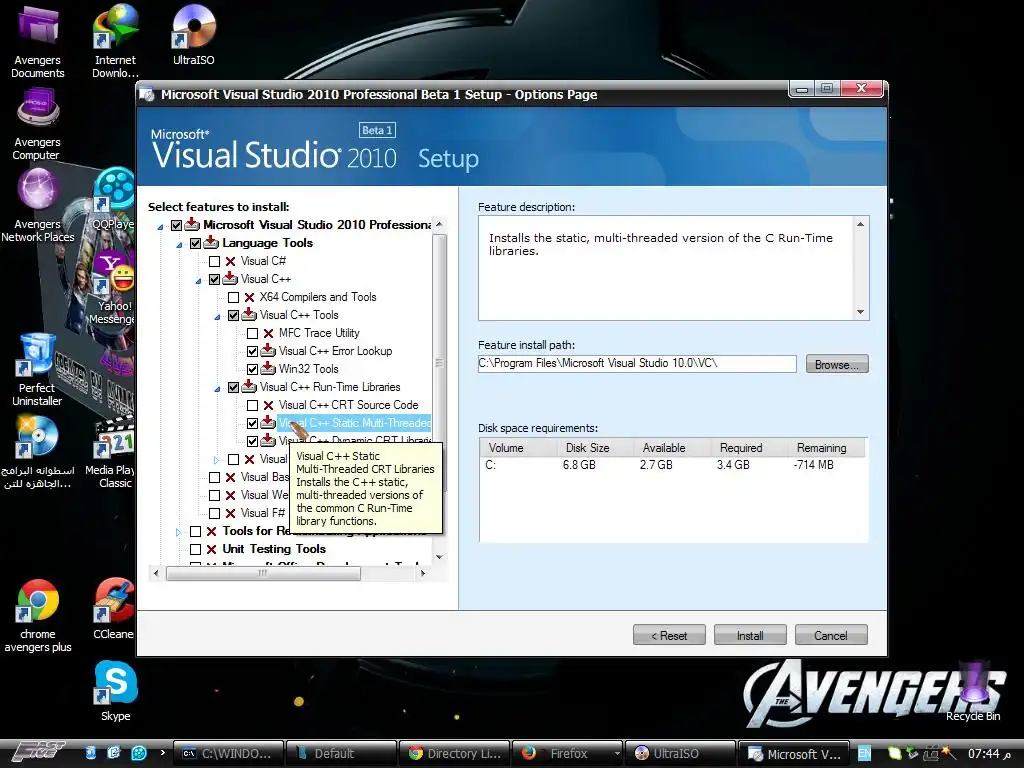Collapse the Language Tools tree node

(180, 245)
